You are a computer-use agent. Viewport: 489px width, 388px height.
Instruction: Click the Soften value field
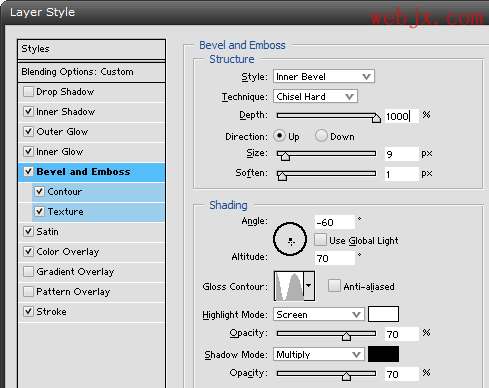pos(401,174)
